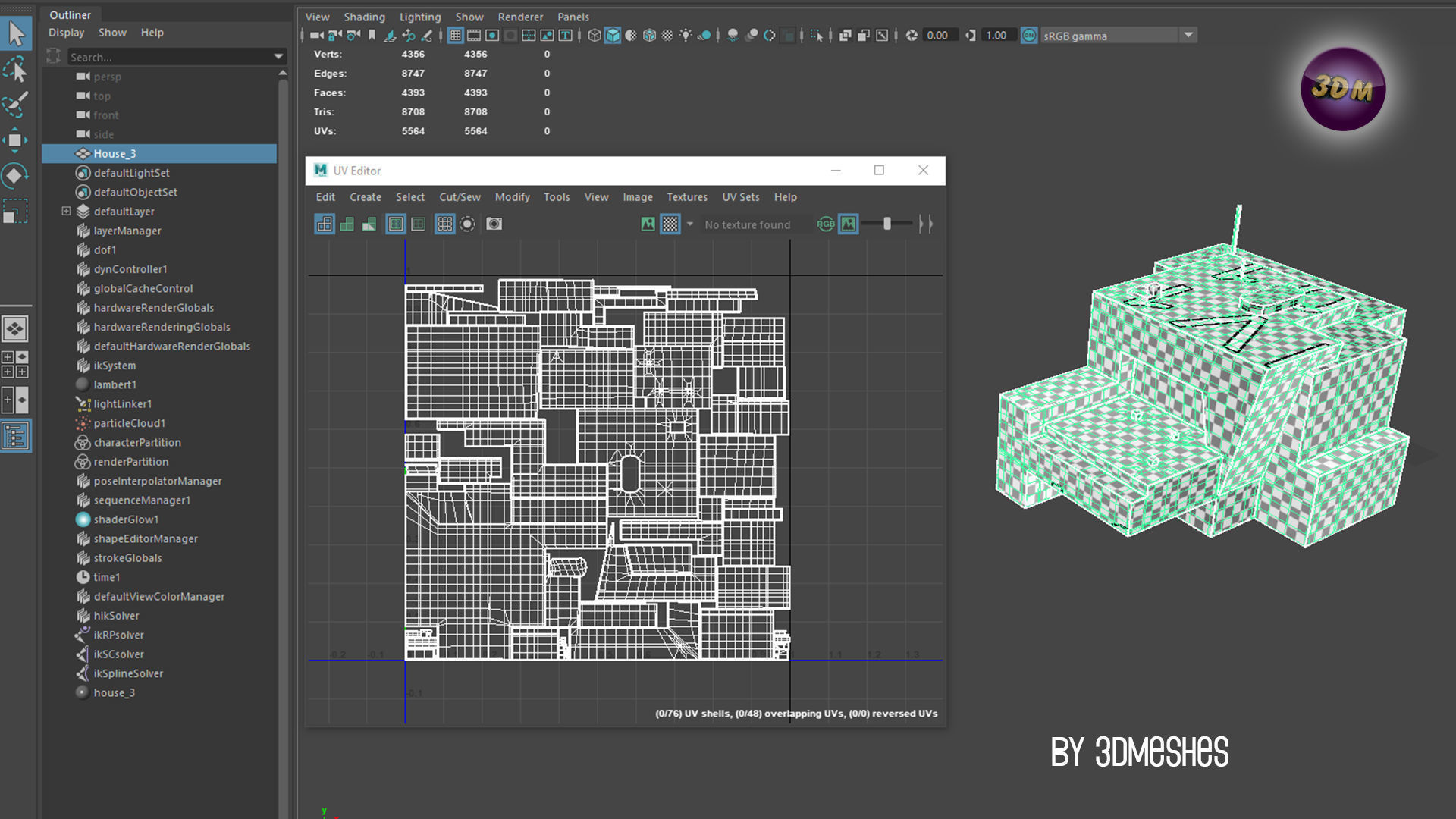
Task: Toggle the viewport grid icon
Action: pyautogui.click(x=455, y=36)
